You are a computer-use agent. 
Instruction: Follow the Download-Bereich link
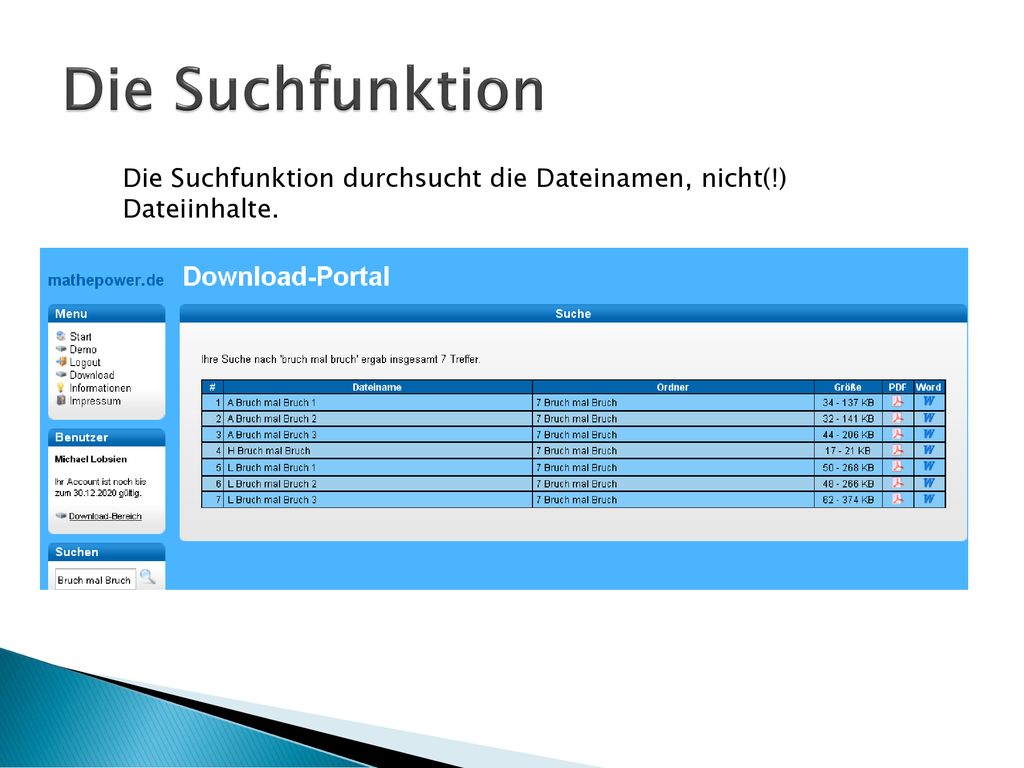click(x=105, y=516)
